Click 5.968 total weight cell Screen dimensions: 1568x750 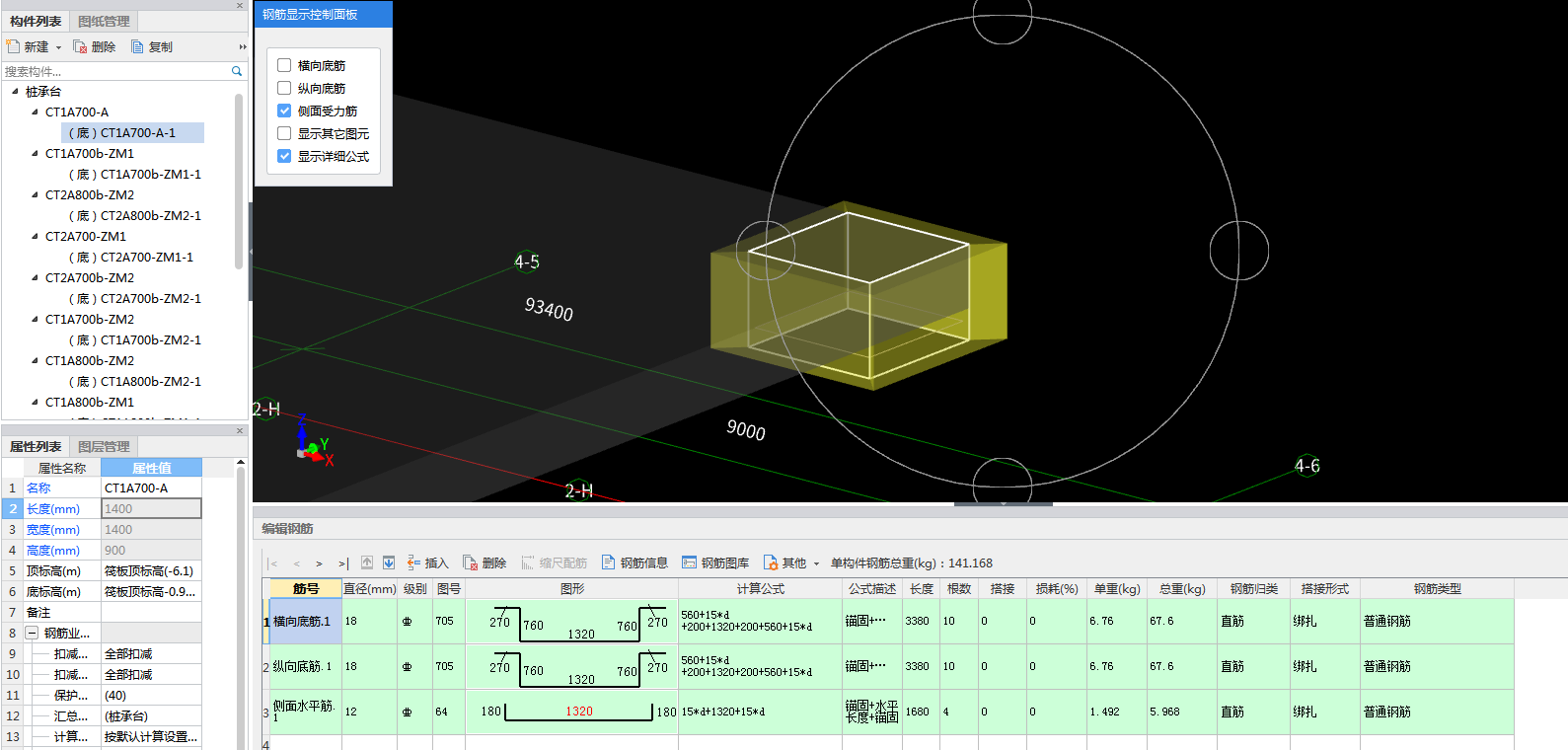pyautogui.click(x=1179, y=712)
